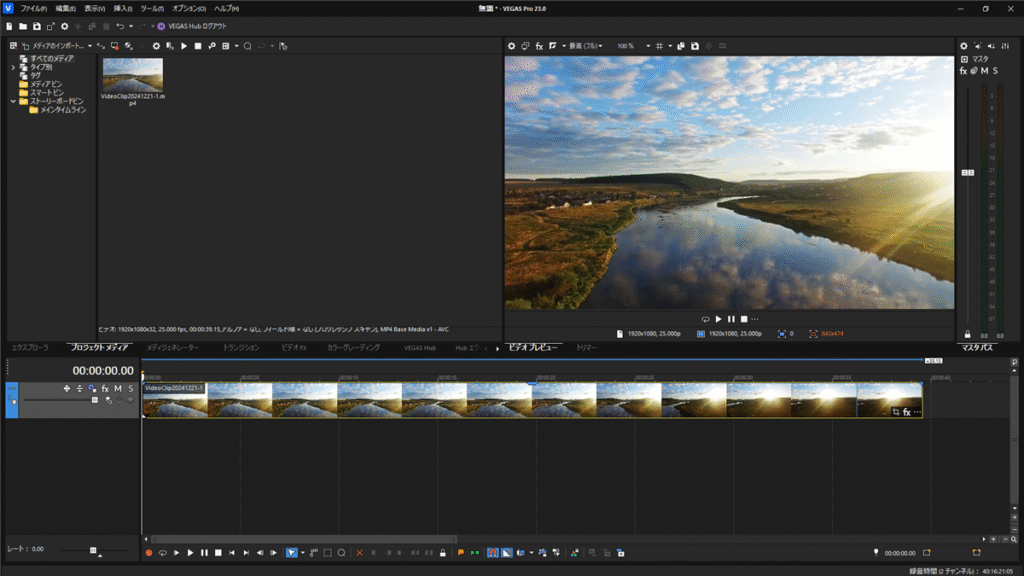Screen dimensions: 1024x576
Task: Open master bus settings gear icon
Action: 964,46
